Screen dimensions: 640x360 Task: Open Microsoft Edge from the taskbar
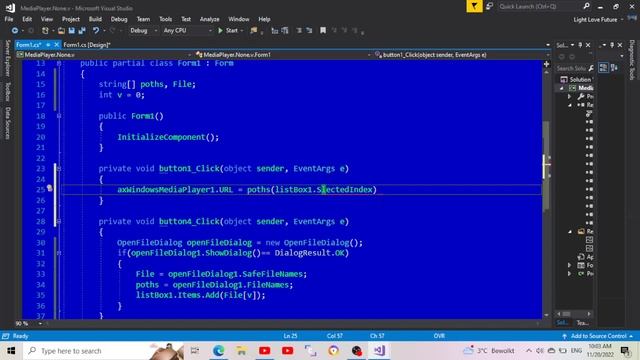pyautogui.click(x=218, y=351)
